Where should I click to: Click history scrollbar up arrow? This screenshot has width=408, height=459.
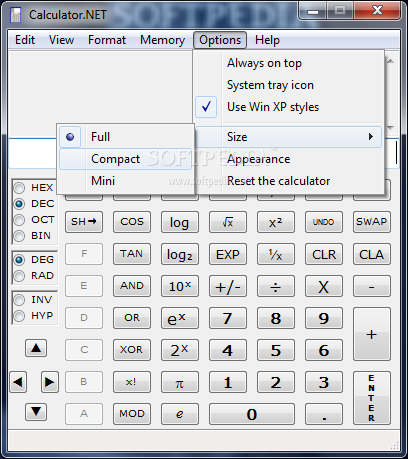391,62
